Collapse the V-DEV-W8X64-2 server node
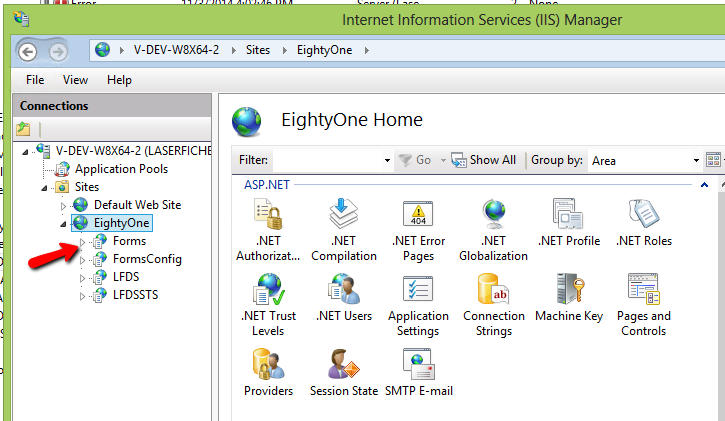The height and width of the screenshot is (421, 725). (25, 152)
